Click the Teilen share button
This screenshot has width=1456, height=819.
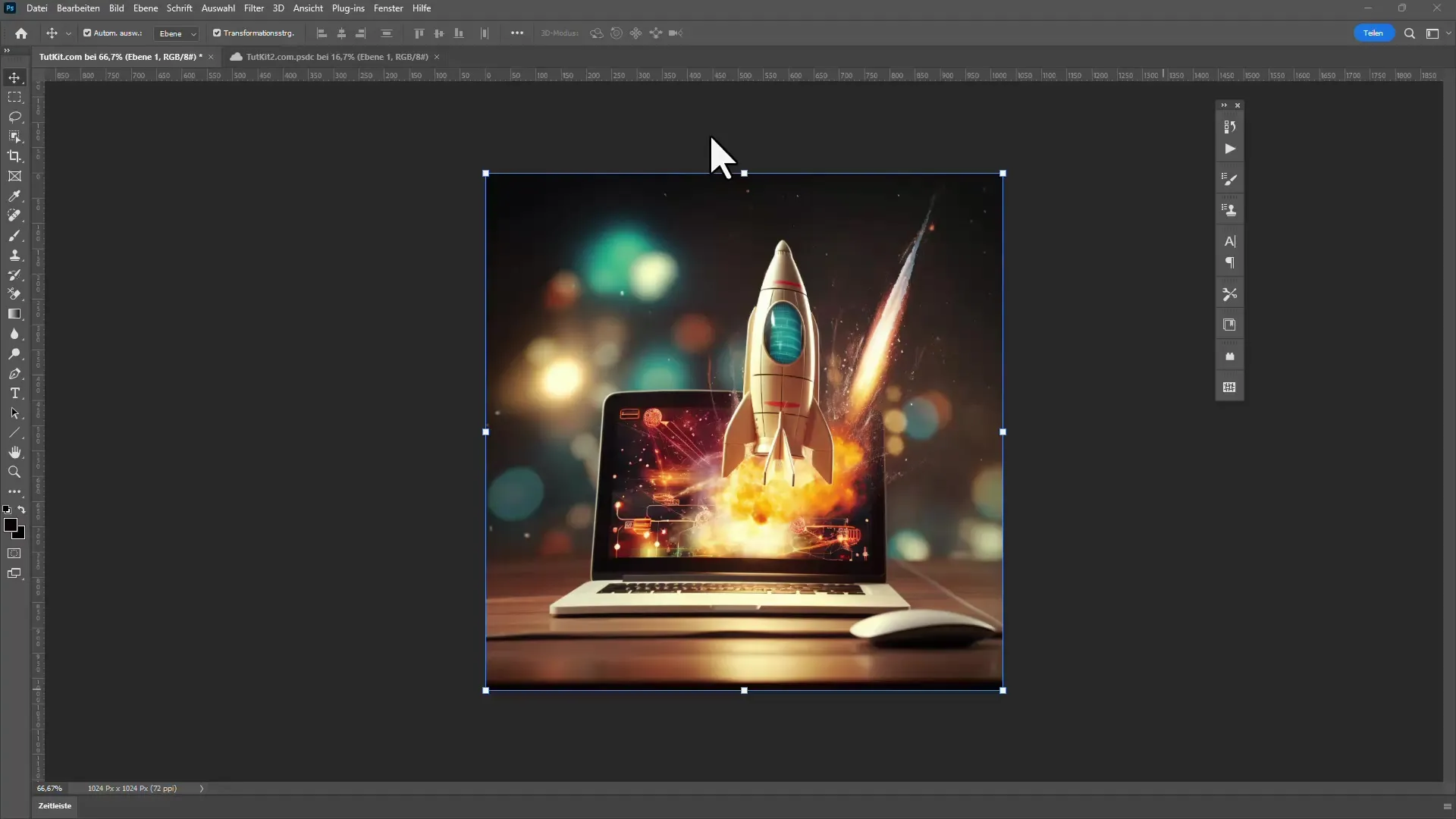1373,33
